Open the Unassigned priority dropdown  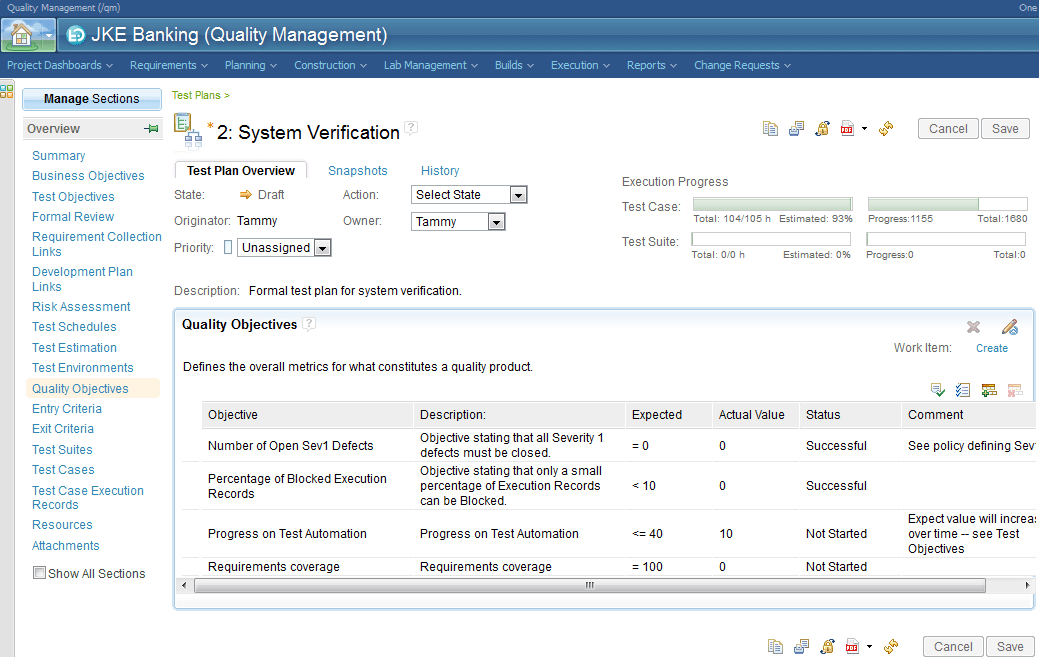pos(320,247)
